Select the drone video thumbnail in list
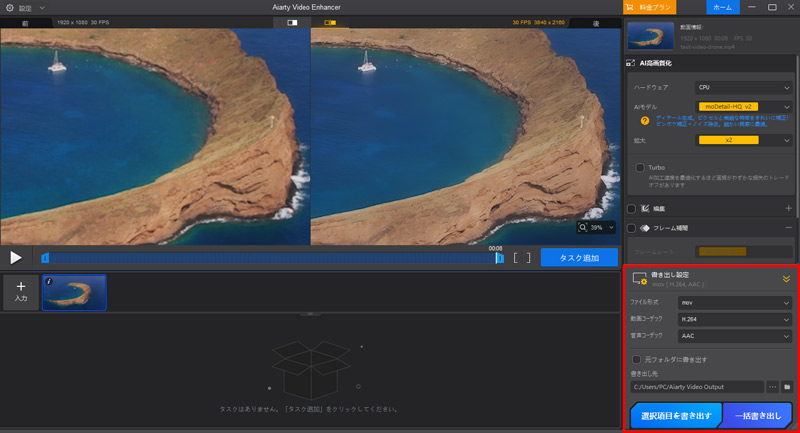 74,292
